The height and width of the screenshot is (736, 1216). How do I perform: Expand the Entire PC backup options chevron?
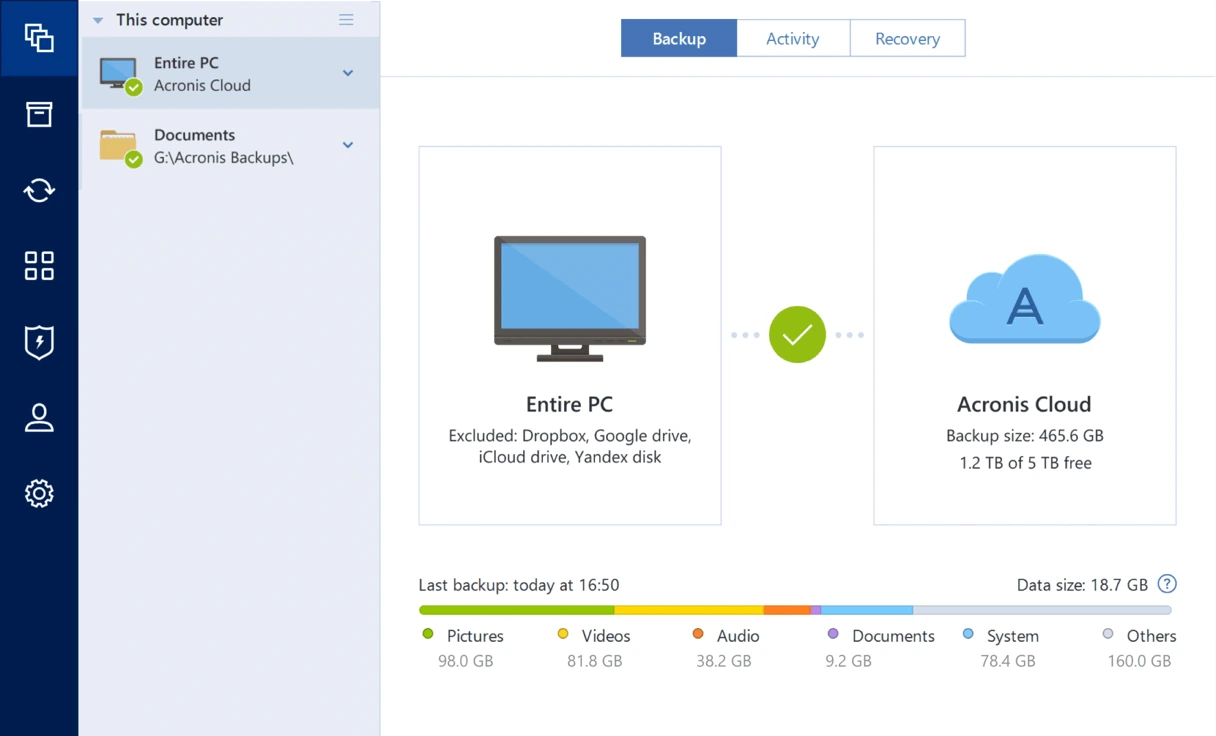coord(348,73)
